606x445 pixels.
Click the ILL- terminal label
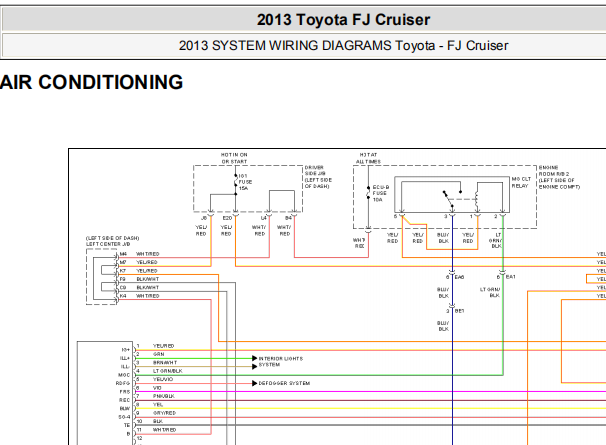125,367
